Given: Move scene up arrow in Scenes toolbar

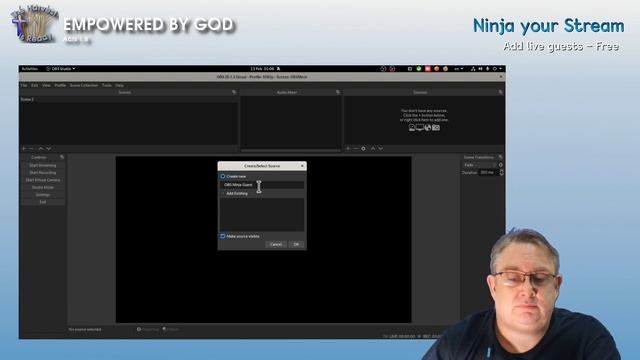Looking at the screenshot, I should 41,149.
